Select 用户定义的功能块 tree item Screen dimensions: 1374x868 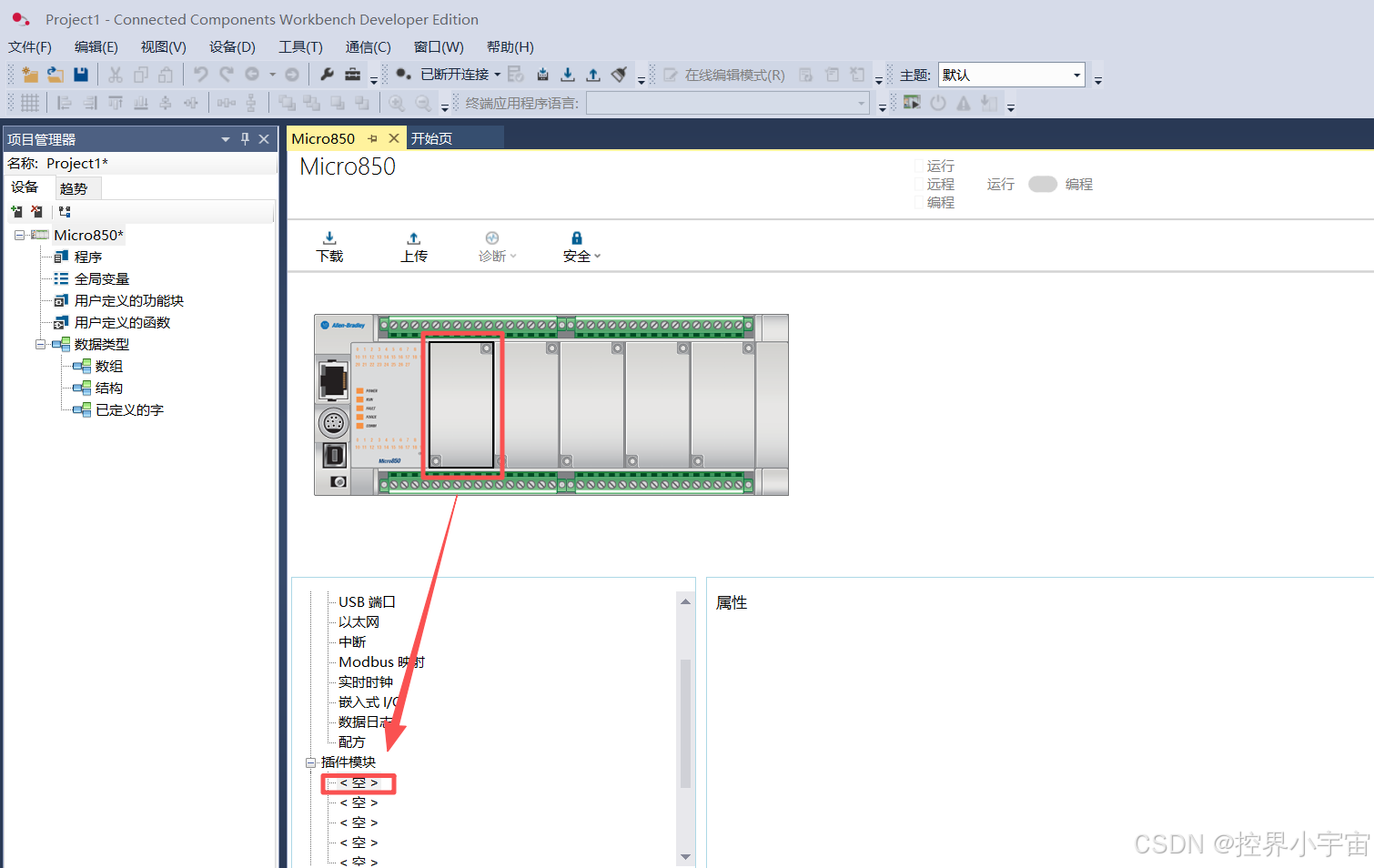coord(128,300)
